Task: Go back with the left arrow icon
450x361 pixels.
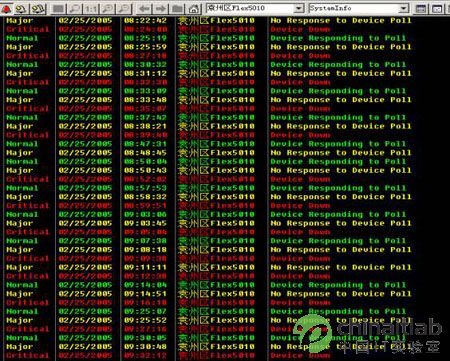Action: pyautogui.click(x=144, y=8)
